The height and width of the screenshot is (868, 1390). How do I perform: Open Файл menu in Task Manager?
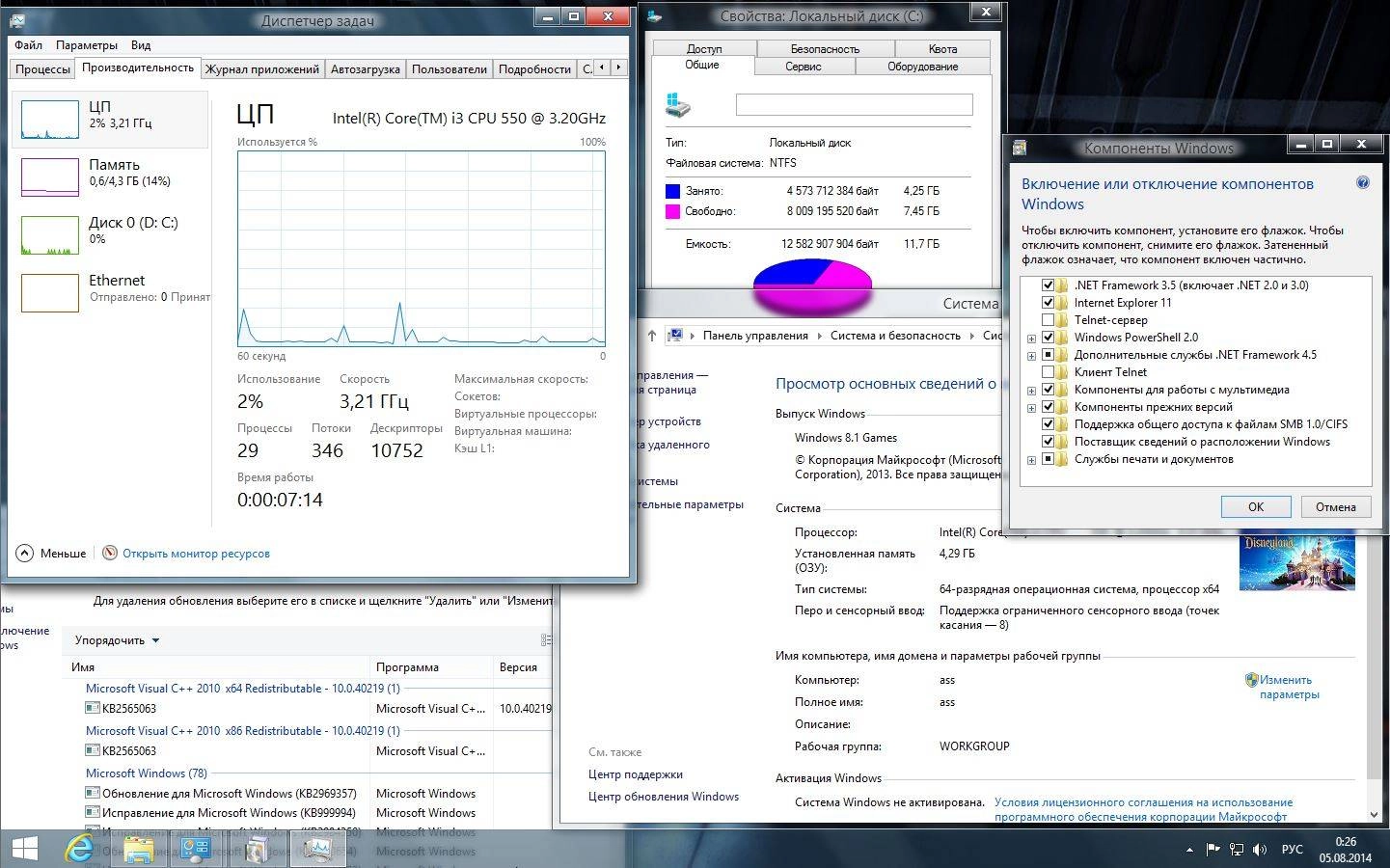tap(28, 45)
